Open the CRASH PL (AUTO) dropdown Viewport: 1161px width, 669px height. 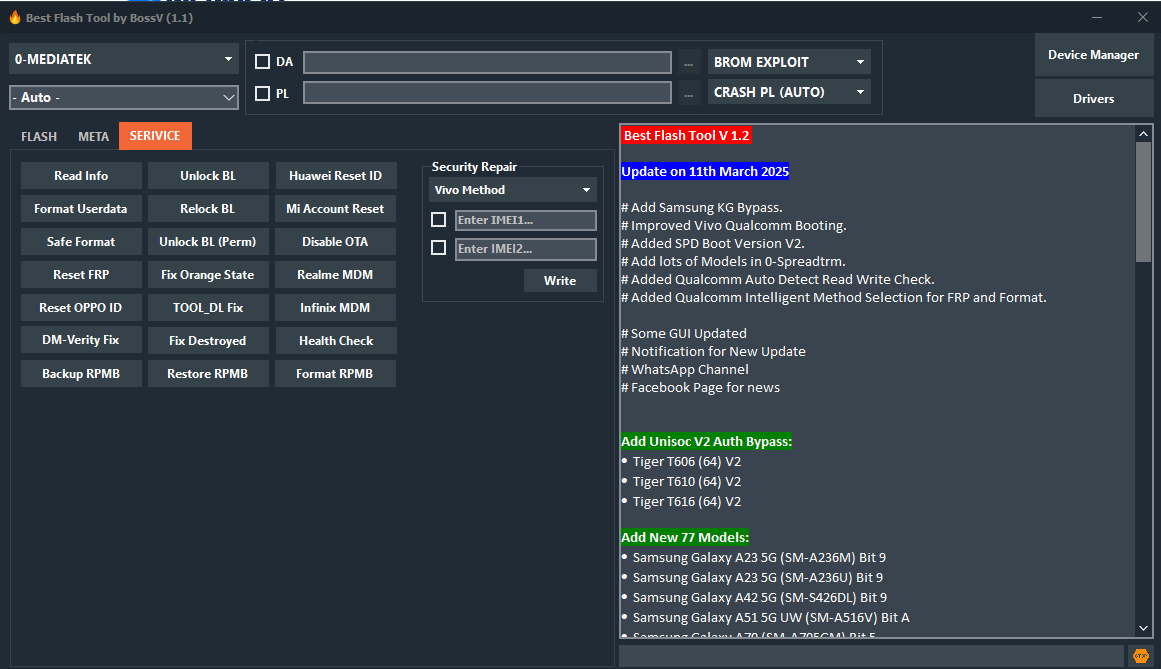click(x=789, y=92)
